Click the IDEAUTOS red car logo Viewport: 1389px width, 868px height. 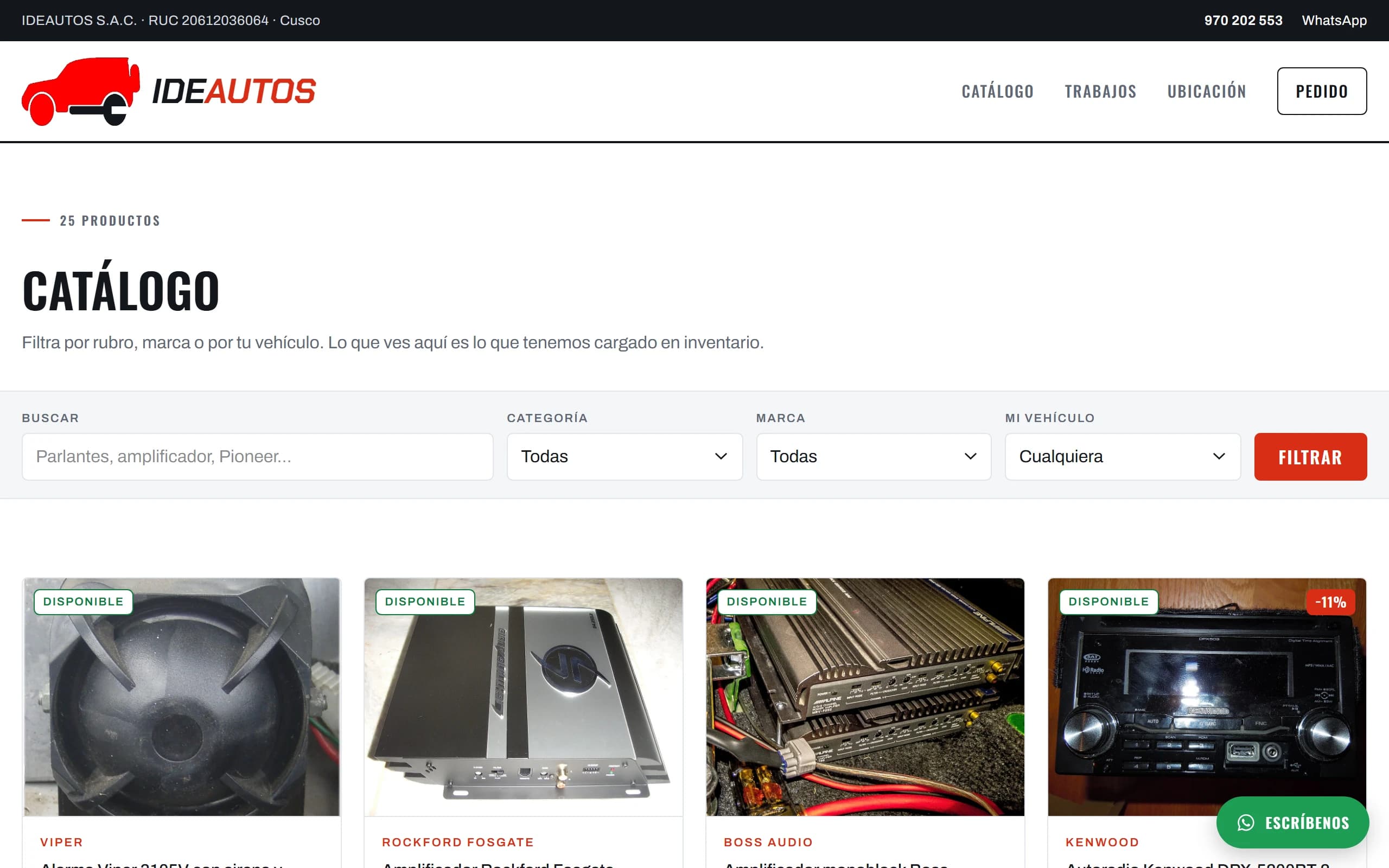[x=169, y=91]
